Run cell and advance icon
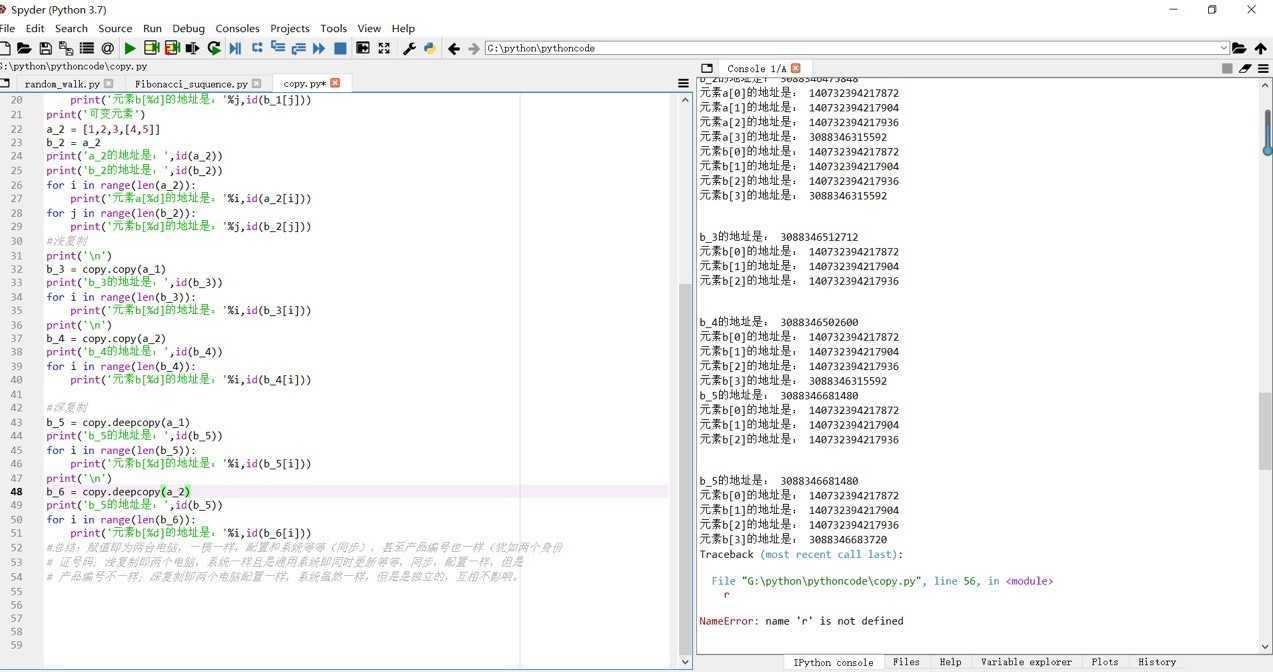Image resolution: width=1273 pixels, height=672 pixels. pyautogui.click(x=172, y=48)
